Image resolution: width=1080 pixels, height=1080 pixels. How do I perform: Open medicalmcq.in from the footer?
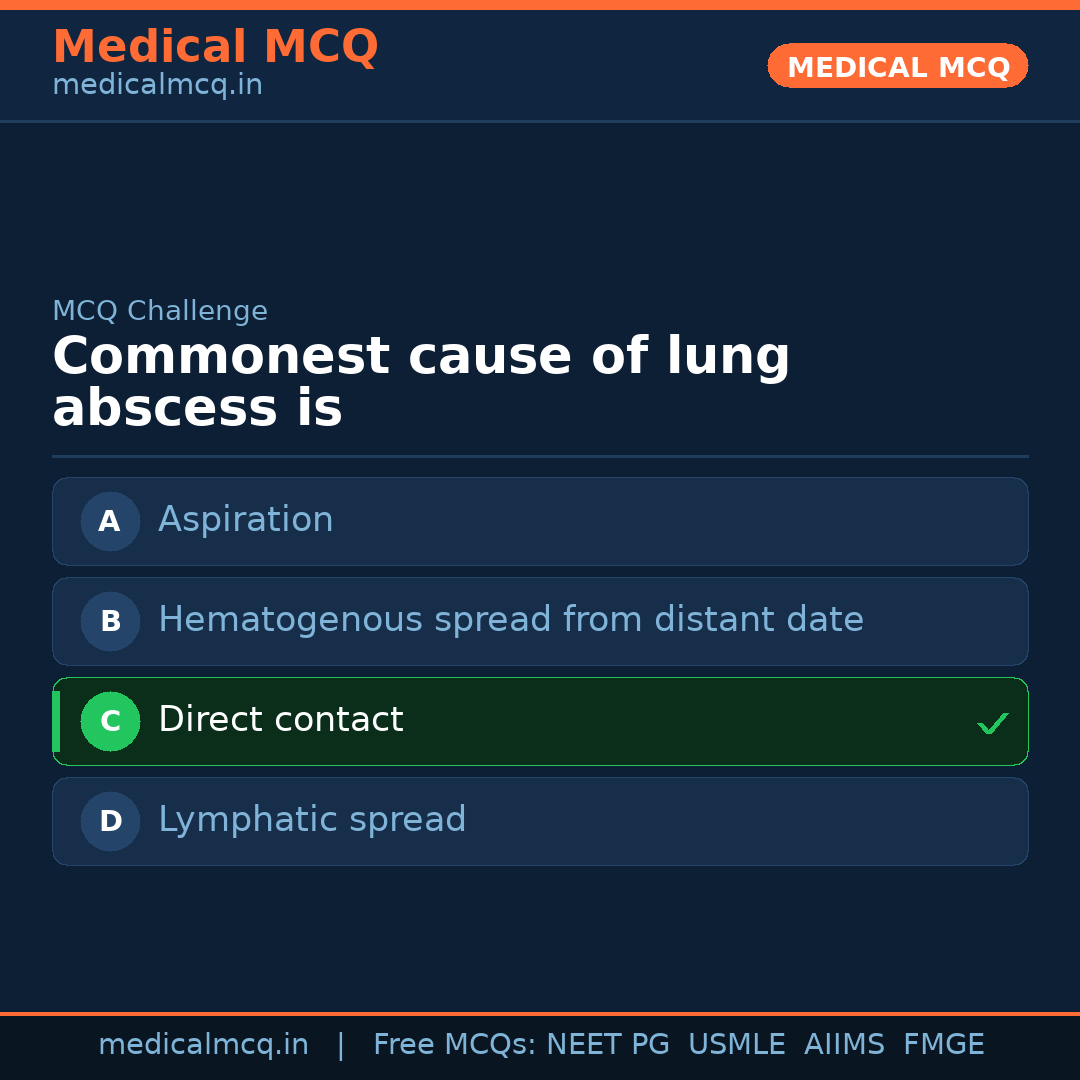pos(204,1044)
